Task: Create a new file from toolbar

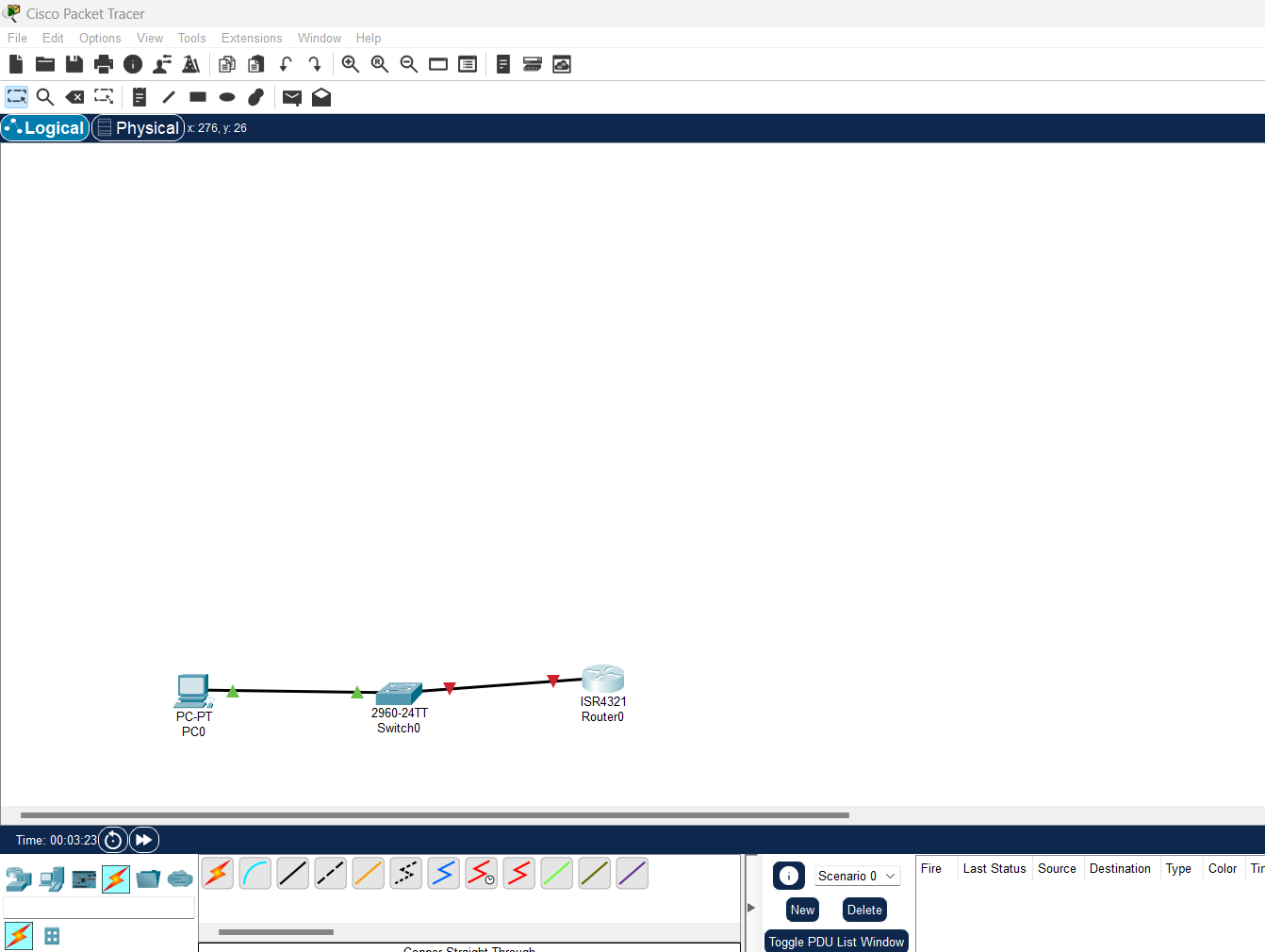Action: [16, 64]
